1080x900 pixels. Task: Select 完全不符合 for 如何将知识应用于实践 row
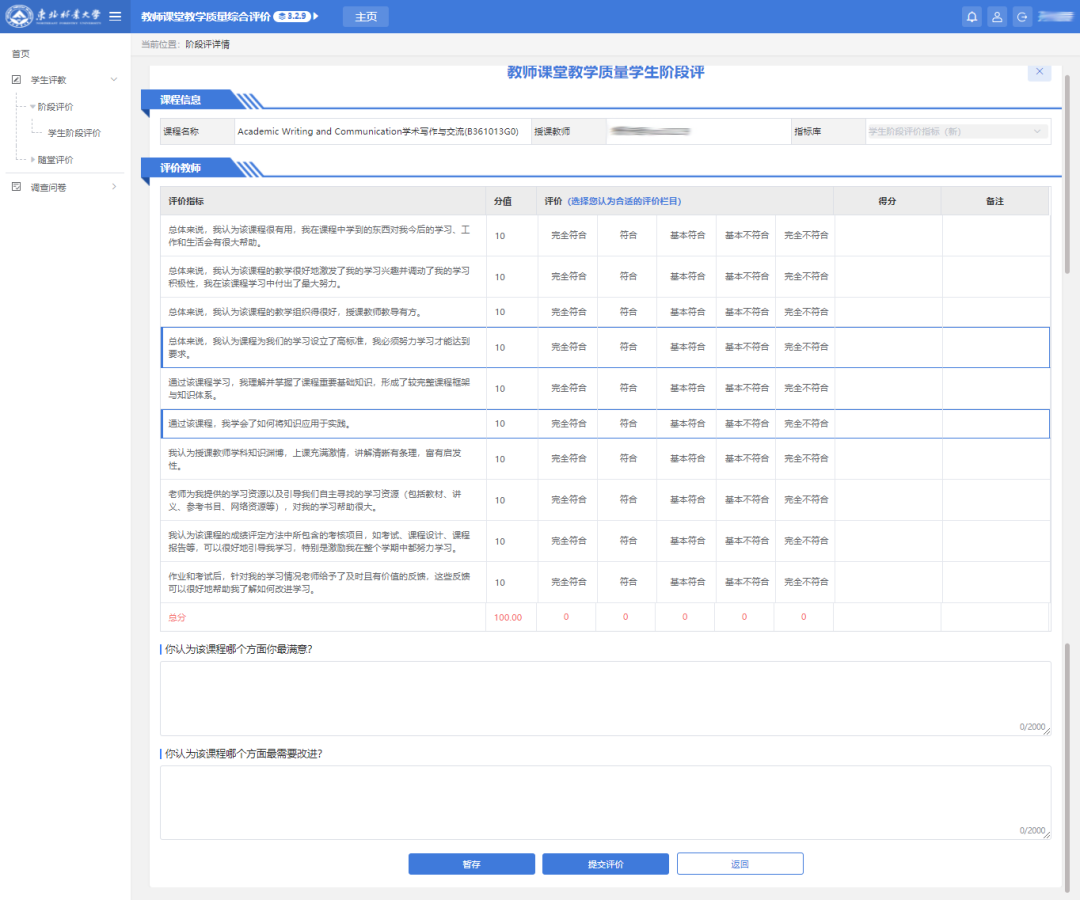coord(805,424)
